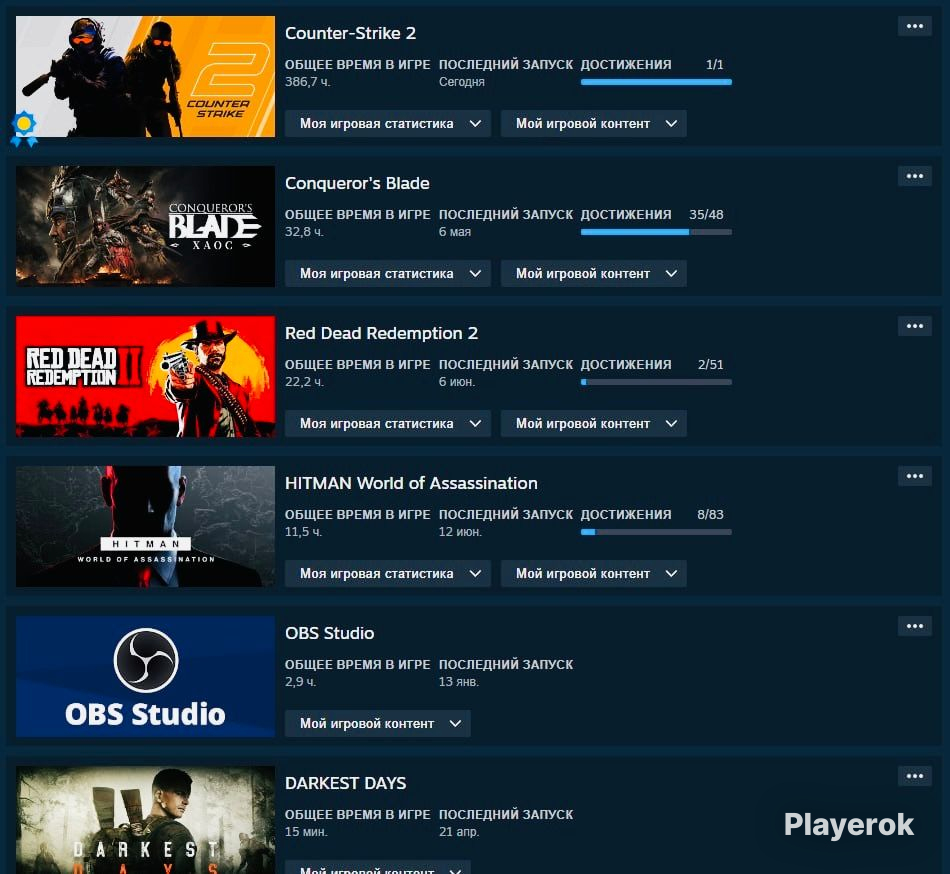Viewport: 950px width, 874px height.
Task: Click the Red Dead Redemption 2 cover image
Action: point(145,377)
